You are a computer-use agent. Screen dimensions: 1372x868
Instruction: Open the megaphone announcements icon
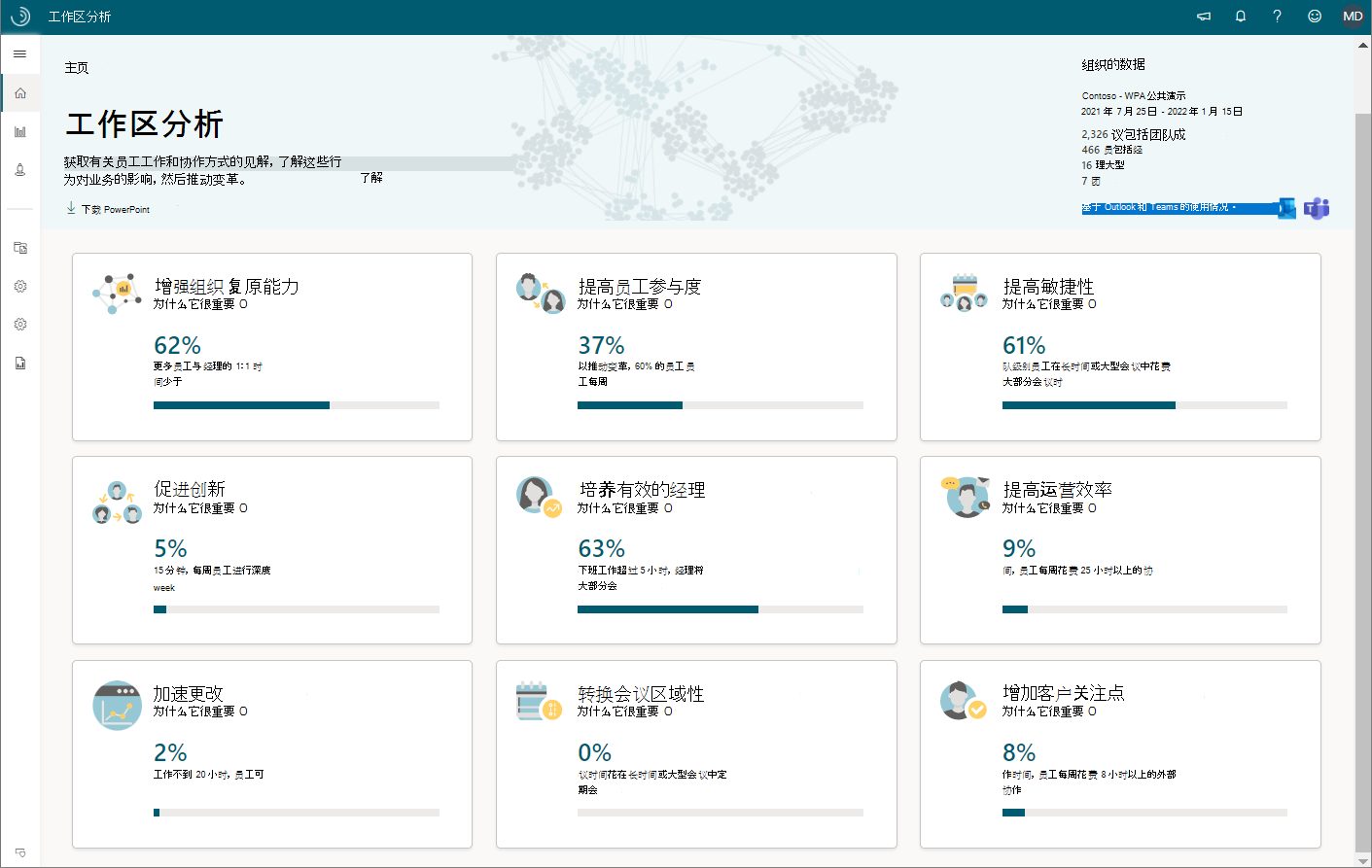point(1204,17)
